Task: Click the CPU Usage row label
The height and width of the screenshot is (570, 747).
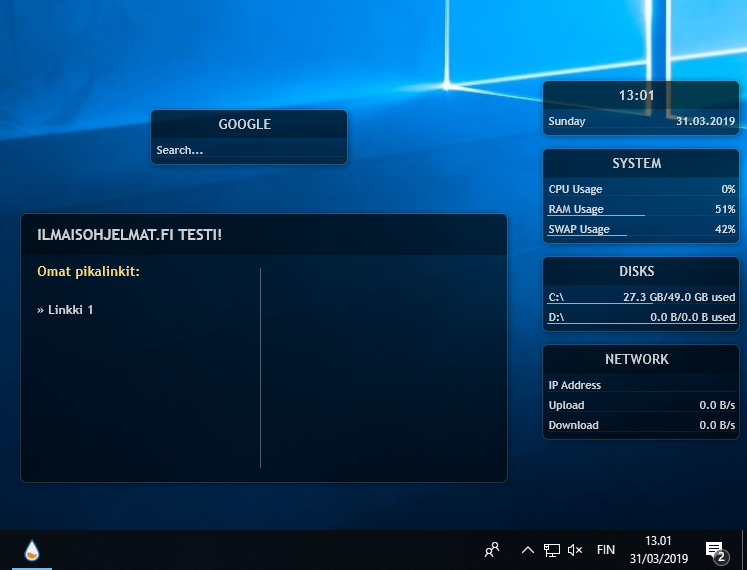Action: pos(575,189)
